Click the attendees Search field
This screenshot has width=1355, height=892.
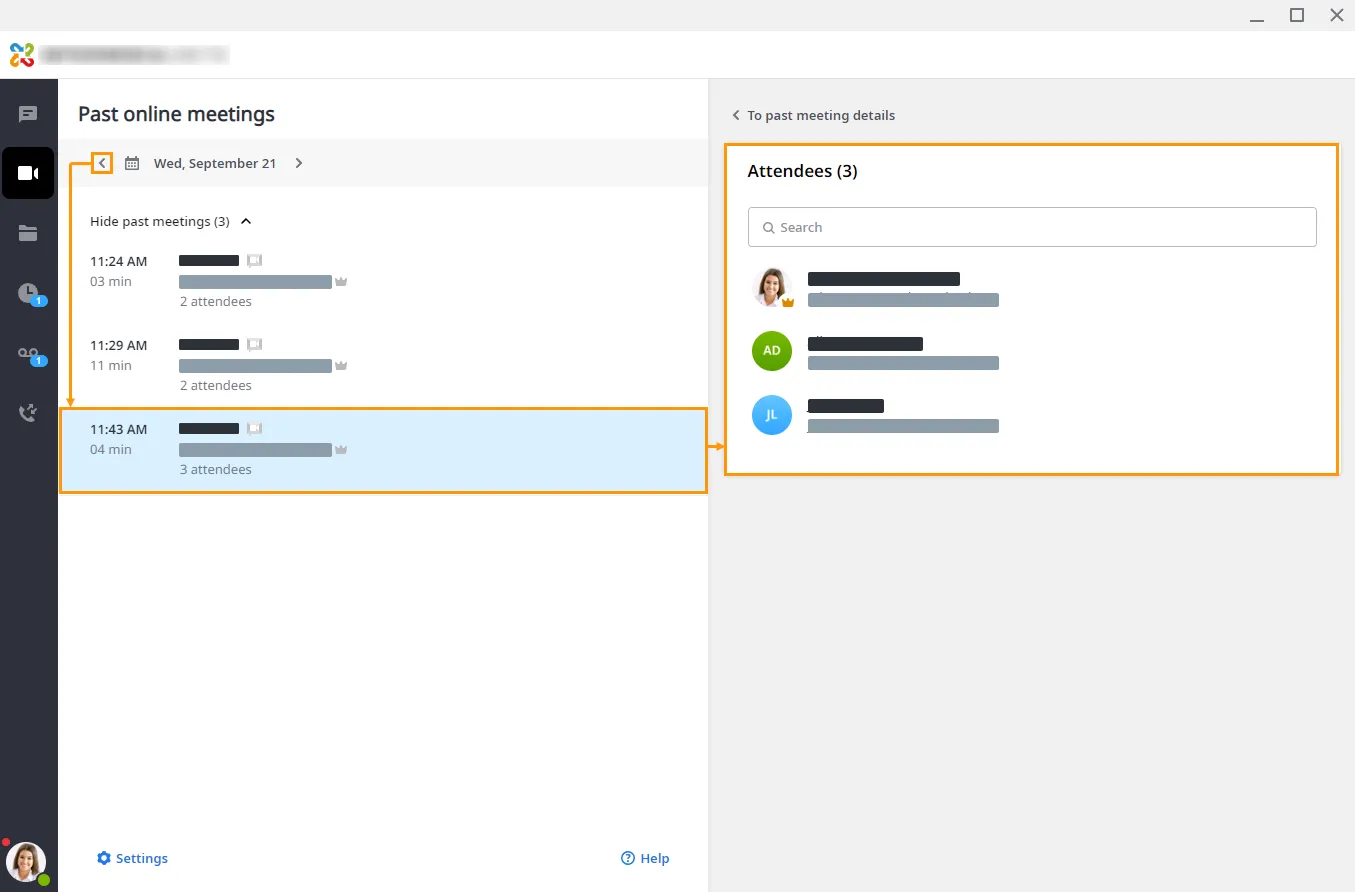[1032, 227]
